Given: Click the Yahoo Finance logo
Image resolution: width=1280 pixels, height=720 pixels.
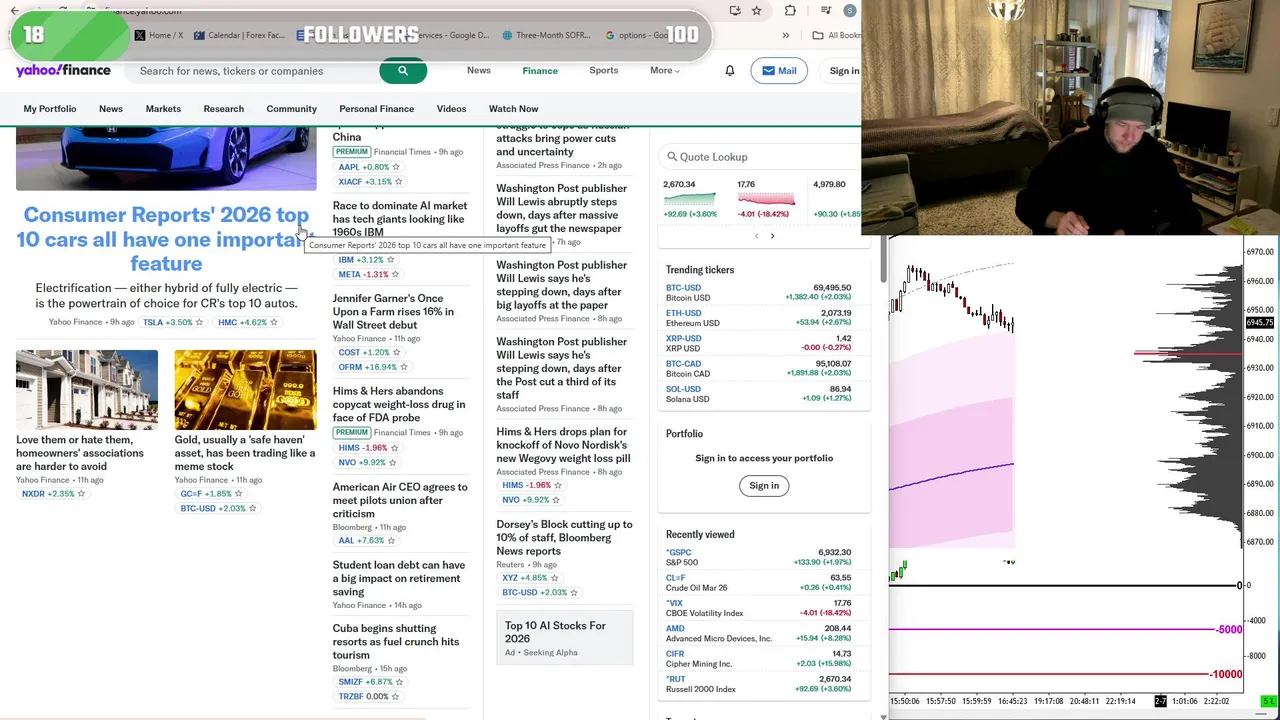Looking at the screenshot, I should [x=63, y=70].
